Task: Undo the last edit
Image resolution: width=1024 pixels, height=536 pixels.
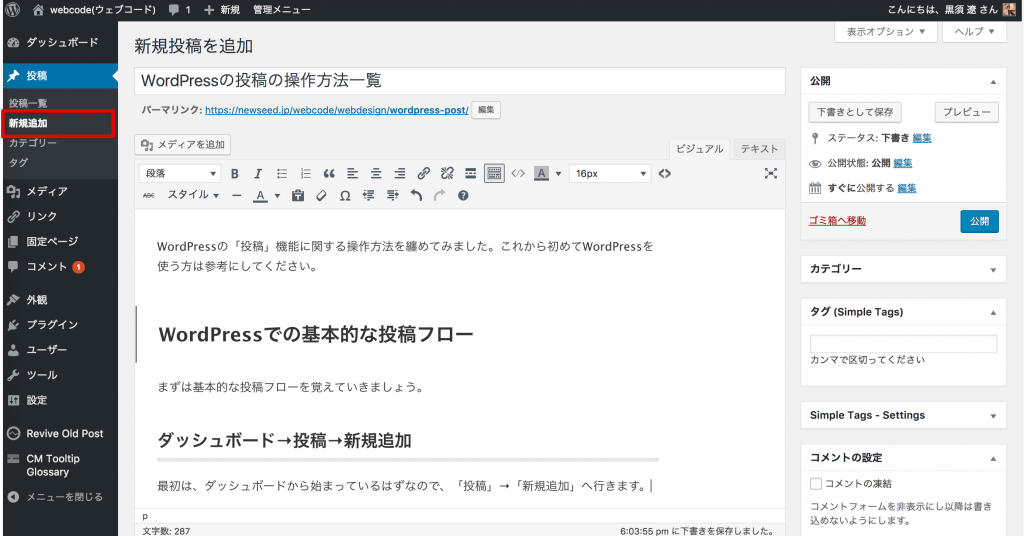Action: pyautogui.click(x=416, y=195)
